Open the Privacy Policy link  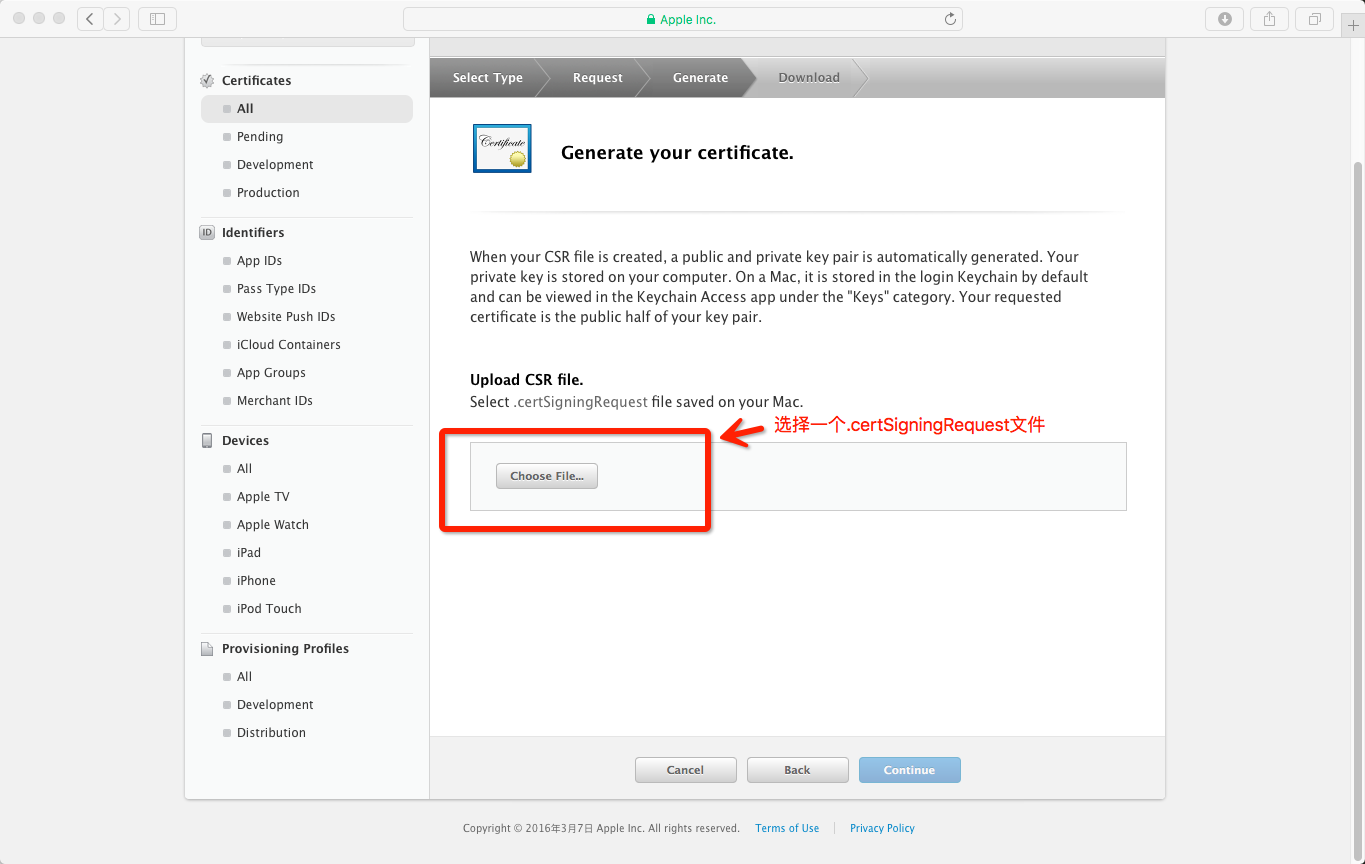click(x=882, y=828)
